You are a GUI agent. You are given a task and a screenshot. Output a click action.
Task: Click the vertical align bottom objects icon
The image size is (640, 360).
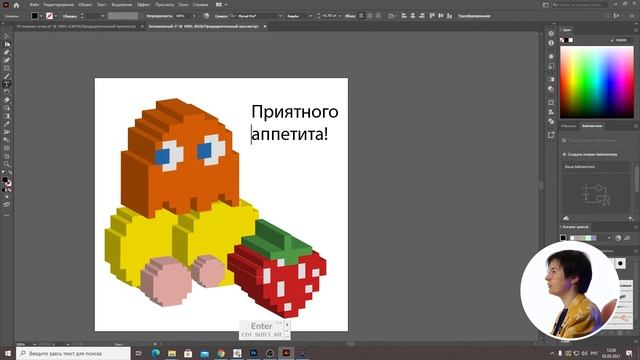[449, 16]
